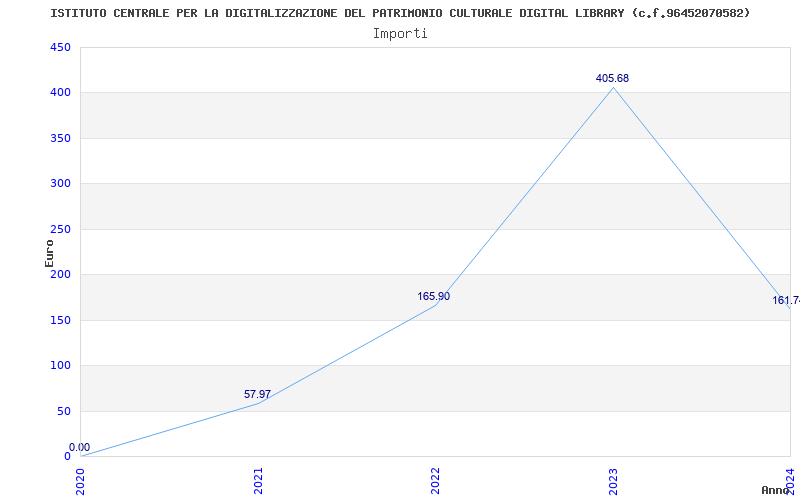Screen dimensions: 800x500
Task: Select the 300 y-axis tick label
Action: 60,184
